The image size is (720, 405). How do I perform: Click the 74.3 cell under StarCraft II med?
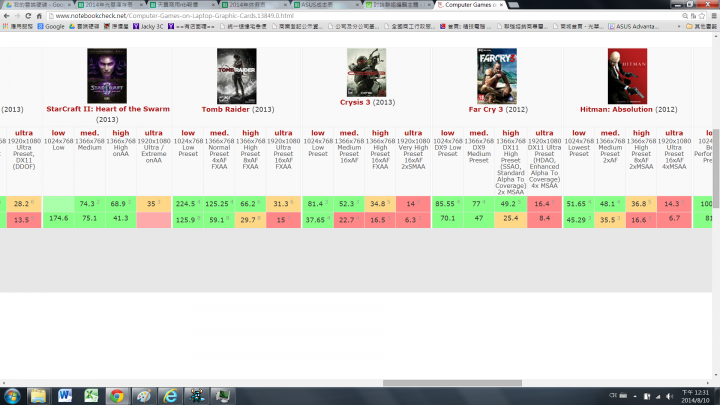(90, 203)
